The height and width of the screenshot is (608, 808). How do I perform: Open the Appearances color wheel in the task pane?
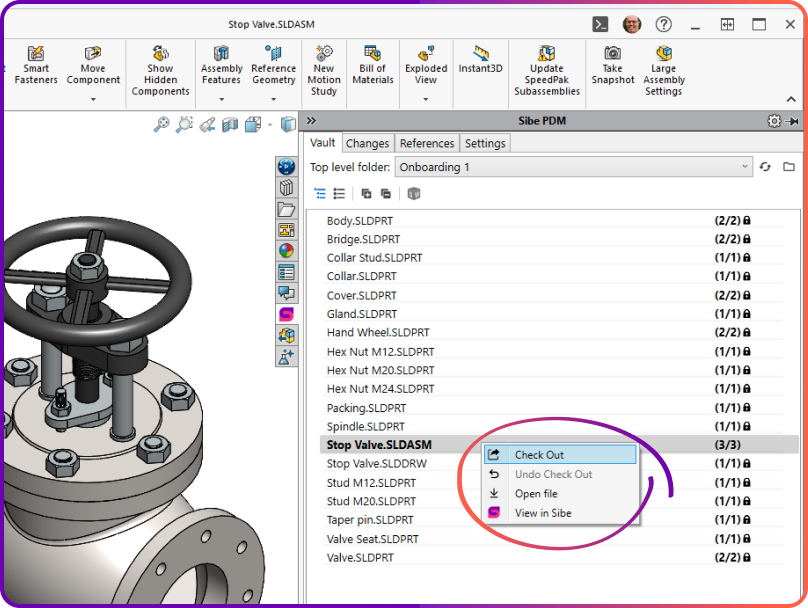pyautogui.click(x=287, y=251)
